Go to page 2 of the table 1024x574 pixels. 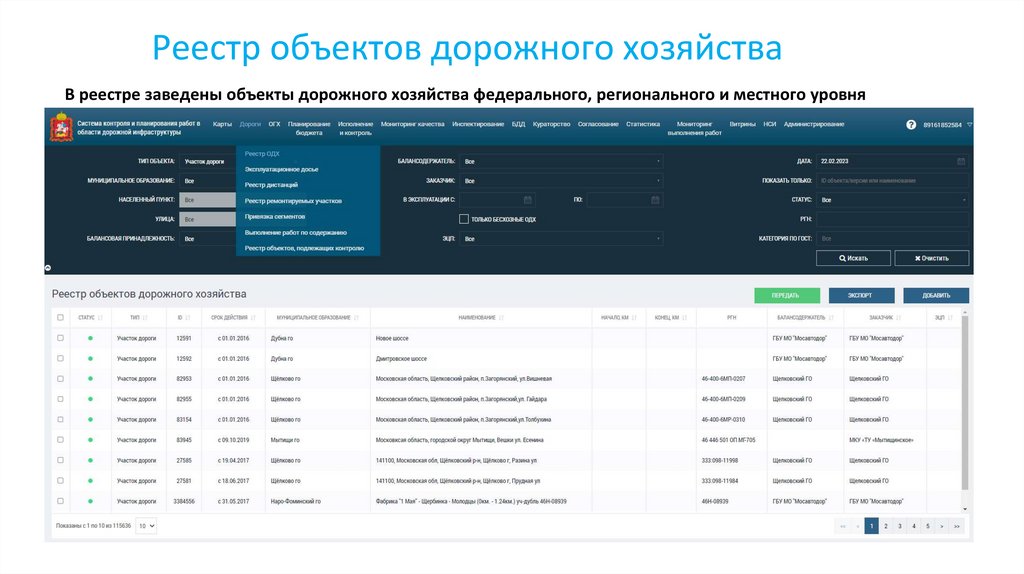[x=886, y=526]
